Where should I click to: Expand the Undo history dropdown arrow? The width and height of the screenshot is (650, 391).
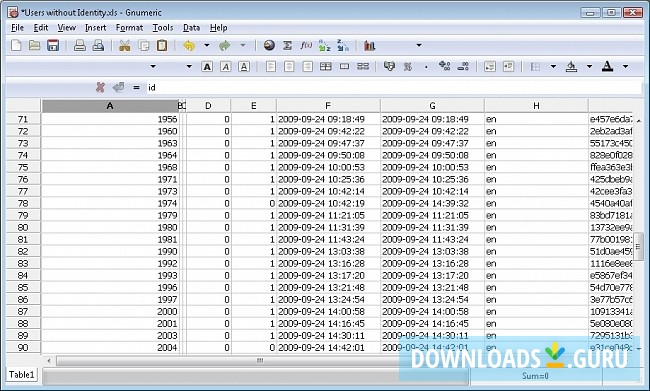(206, 45)
